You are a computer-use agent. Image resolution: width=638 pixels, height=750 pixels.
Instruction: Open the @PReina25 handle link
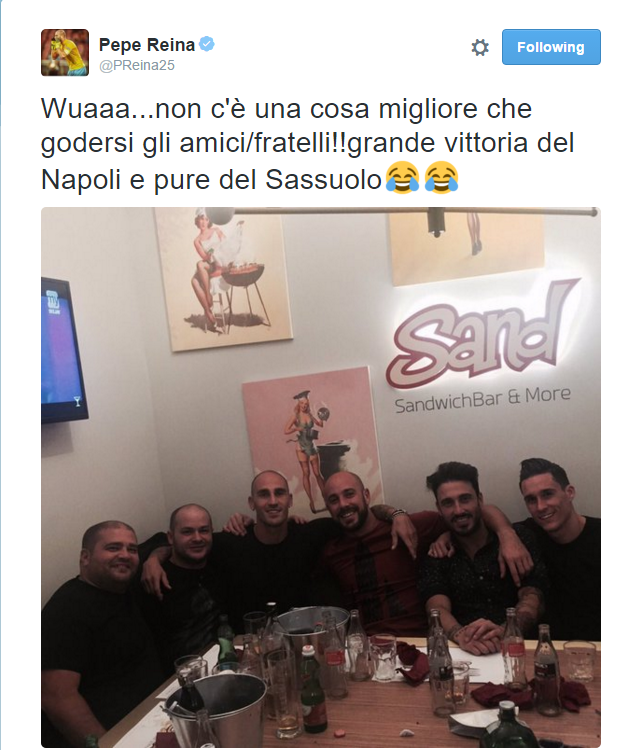(137, 66)
